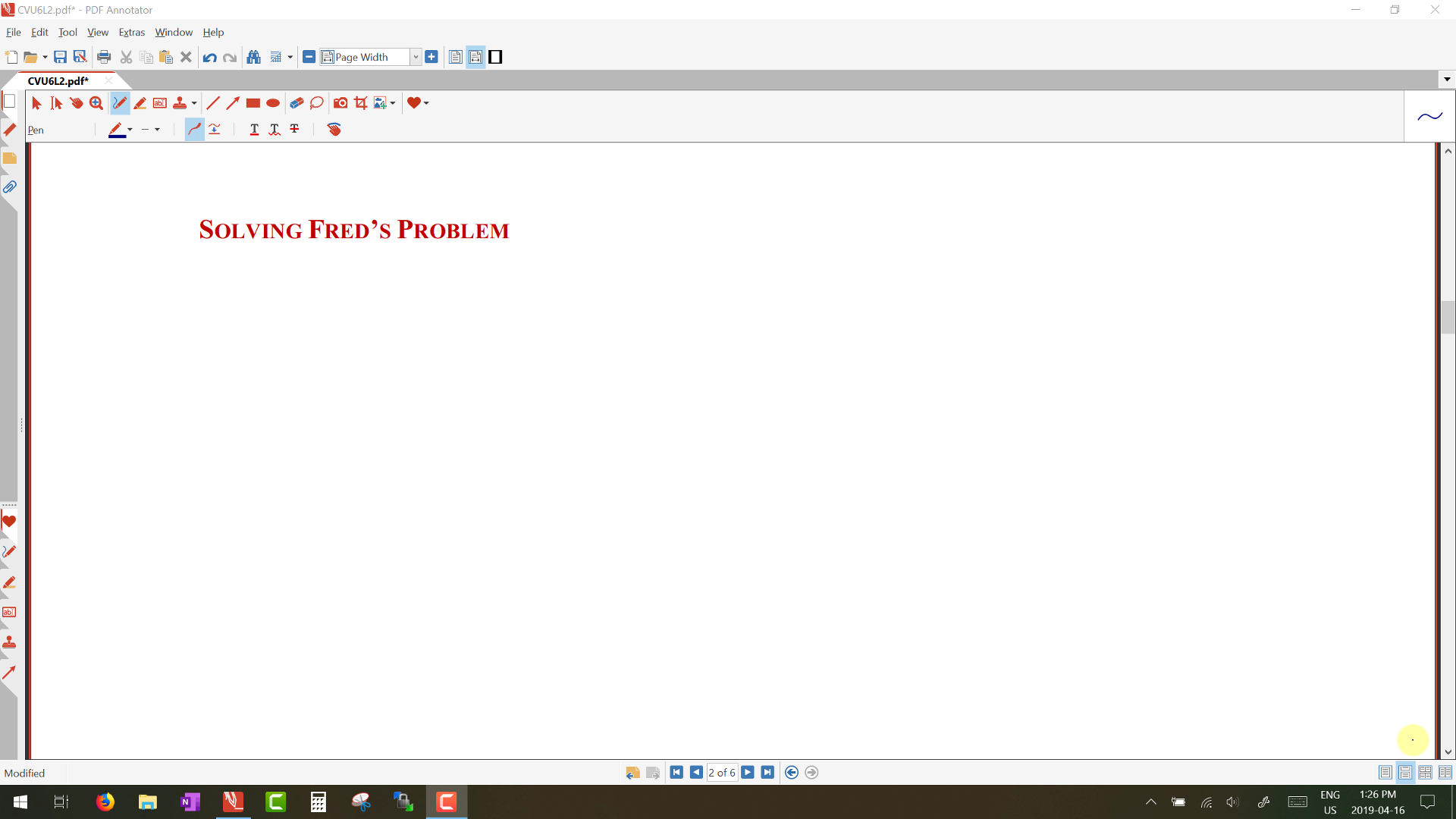The image size is (1456, 819).
Task: Select the Crop tool
Action: pos(361,103)
